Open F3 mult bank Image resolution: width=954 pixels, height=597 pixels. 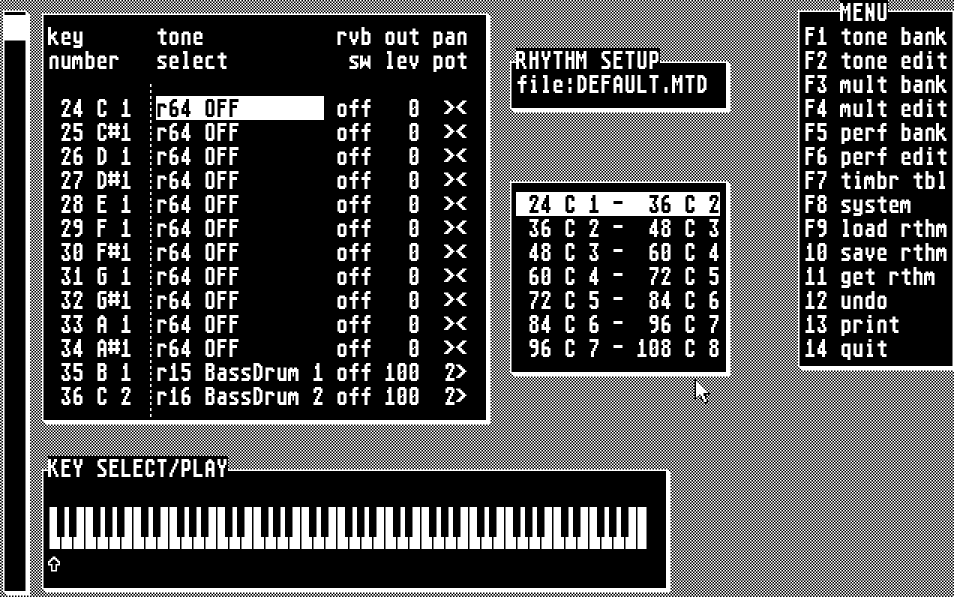point(876,85)
